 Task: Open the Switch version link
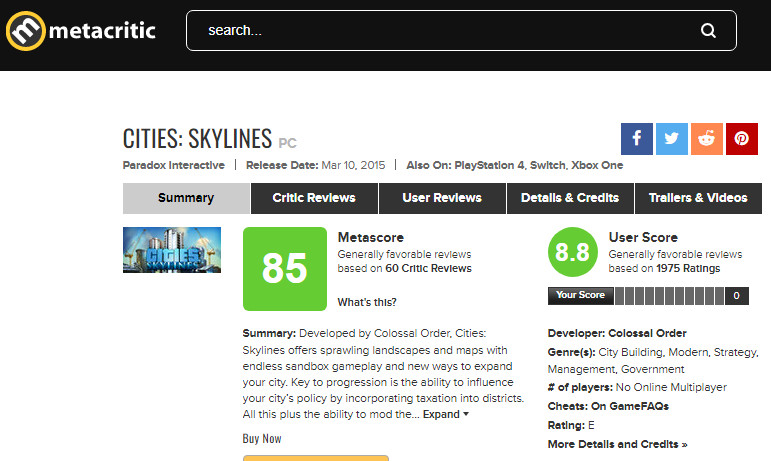click(x=548, y=165)
